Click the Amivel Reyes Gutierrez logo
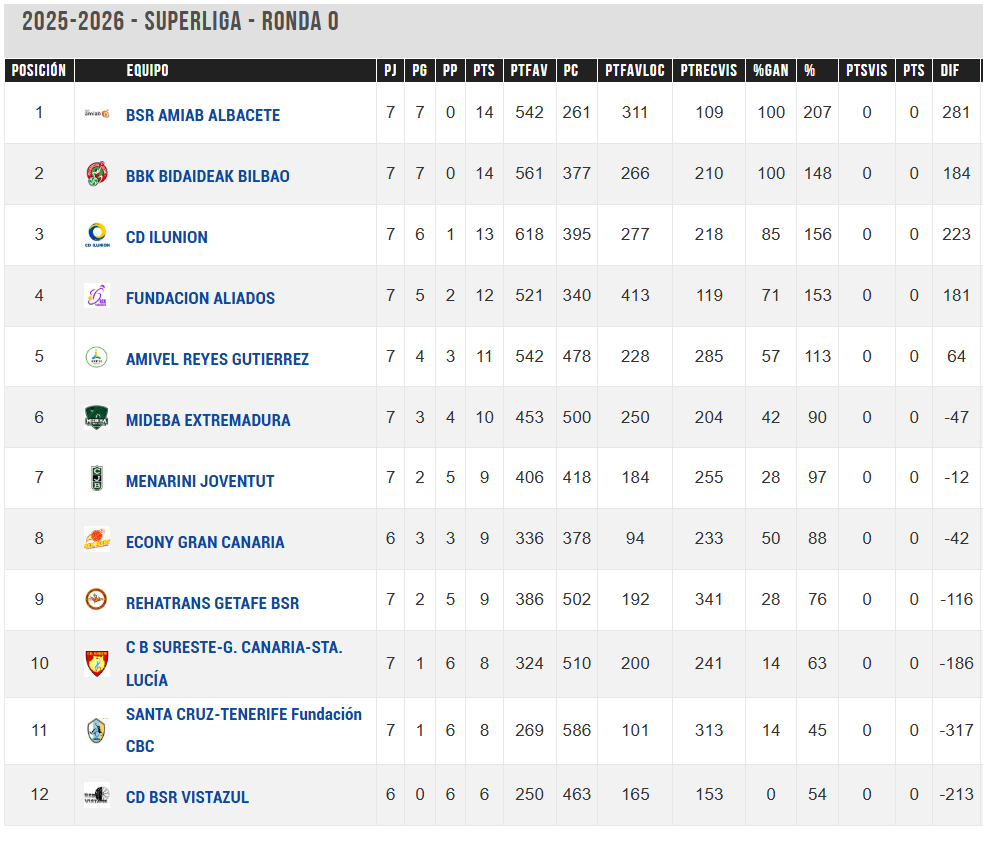This screenshot has width=983, height=844. pos(97,358)
